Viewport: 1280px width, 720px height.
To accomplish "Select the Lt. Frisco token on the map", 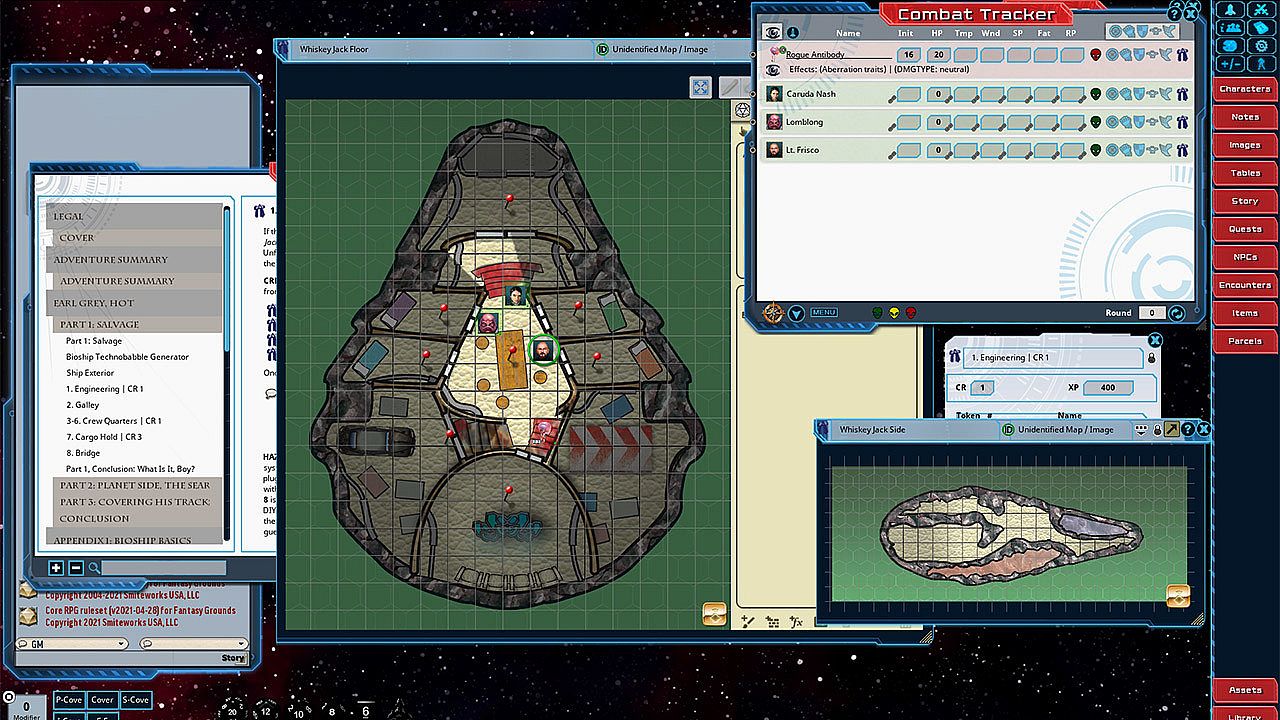I will (542, 351).
